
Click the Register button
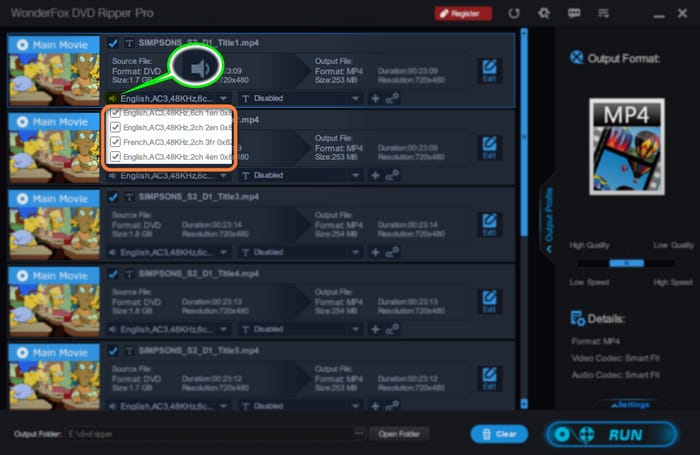(x=463, y=13)
